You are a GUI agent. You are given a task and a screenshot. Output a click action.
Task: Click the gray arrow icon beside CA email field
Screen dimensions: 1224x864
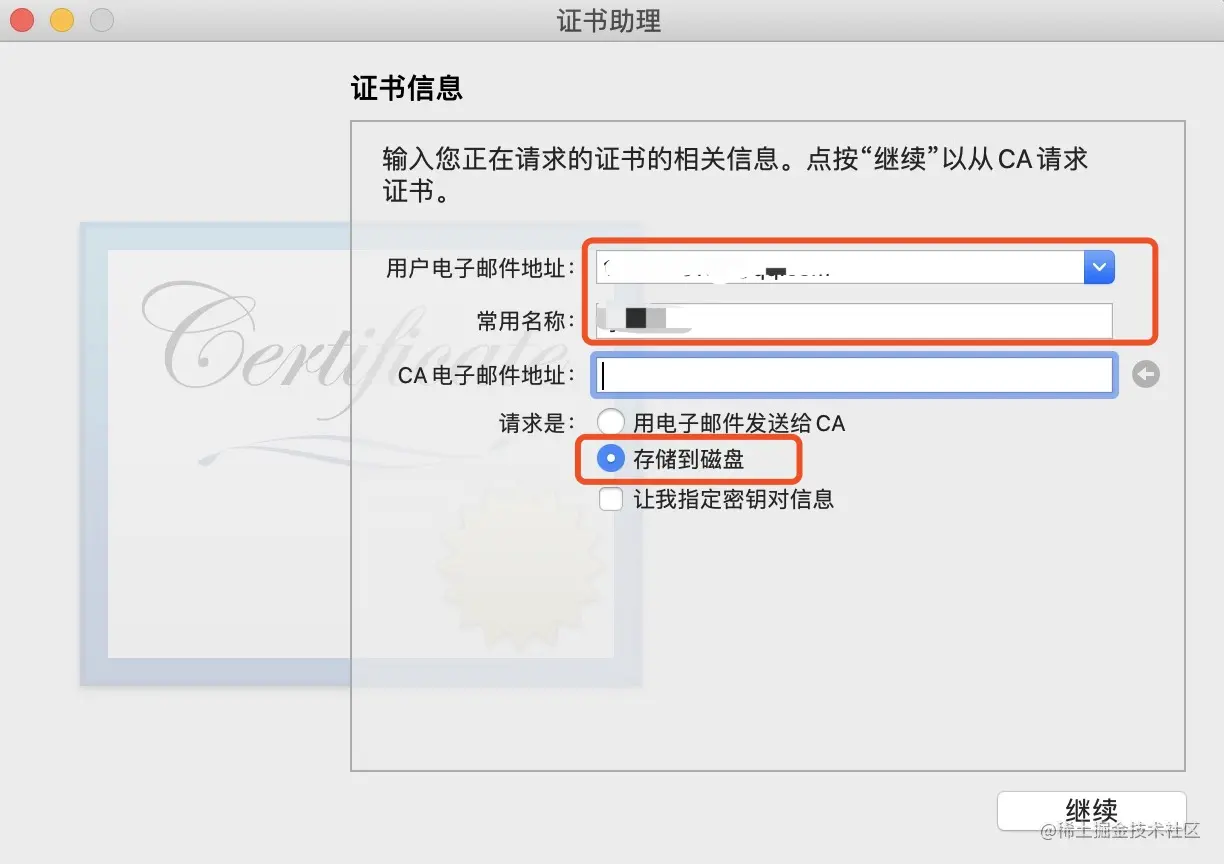coord(1146,374)
